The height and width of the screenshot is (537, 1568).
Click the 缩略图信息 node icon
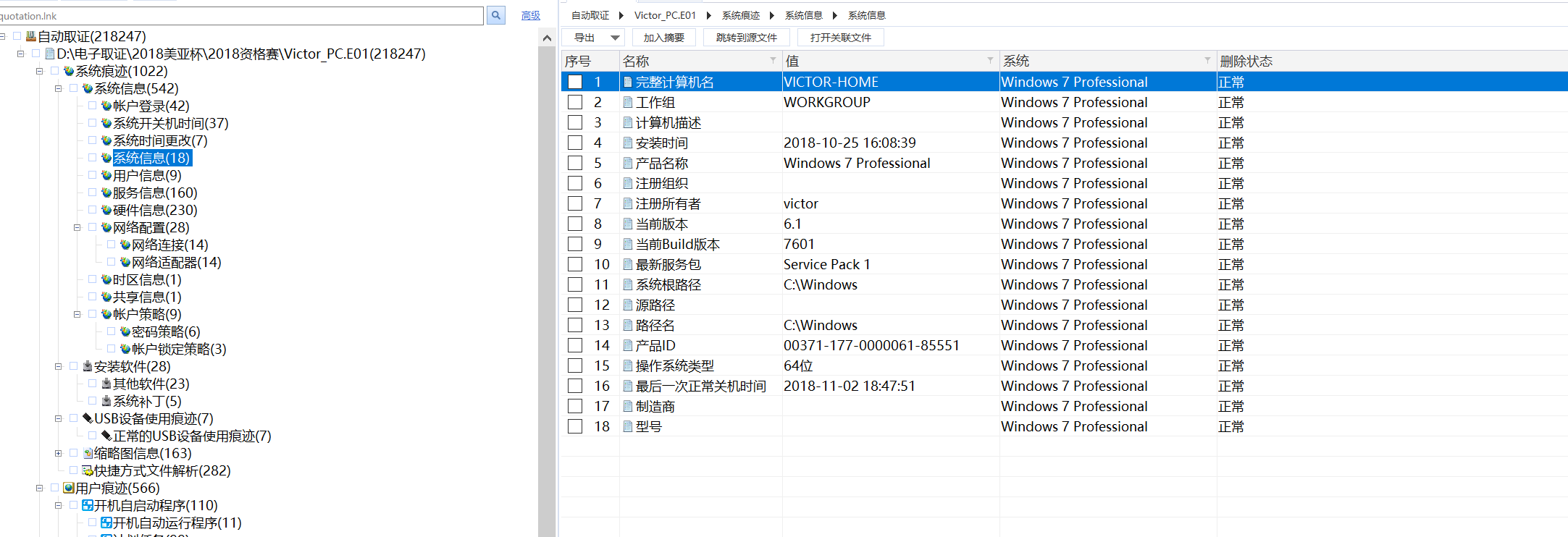pos(88,454)
